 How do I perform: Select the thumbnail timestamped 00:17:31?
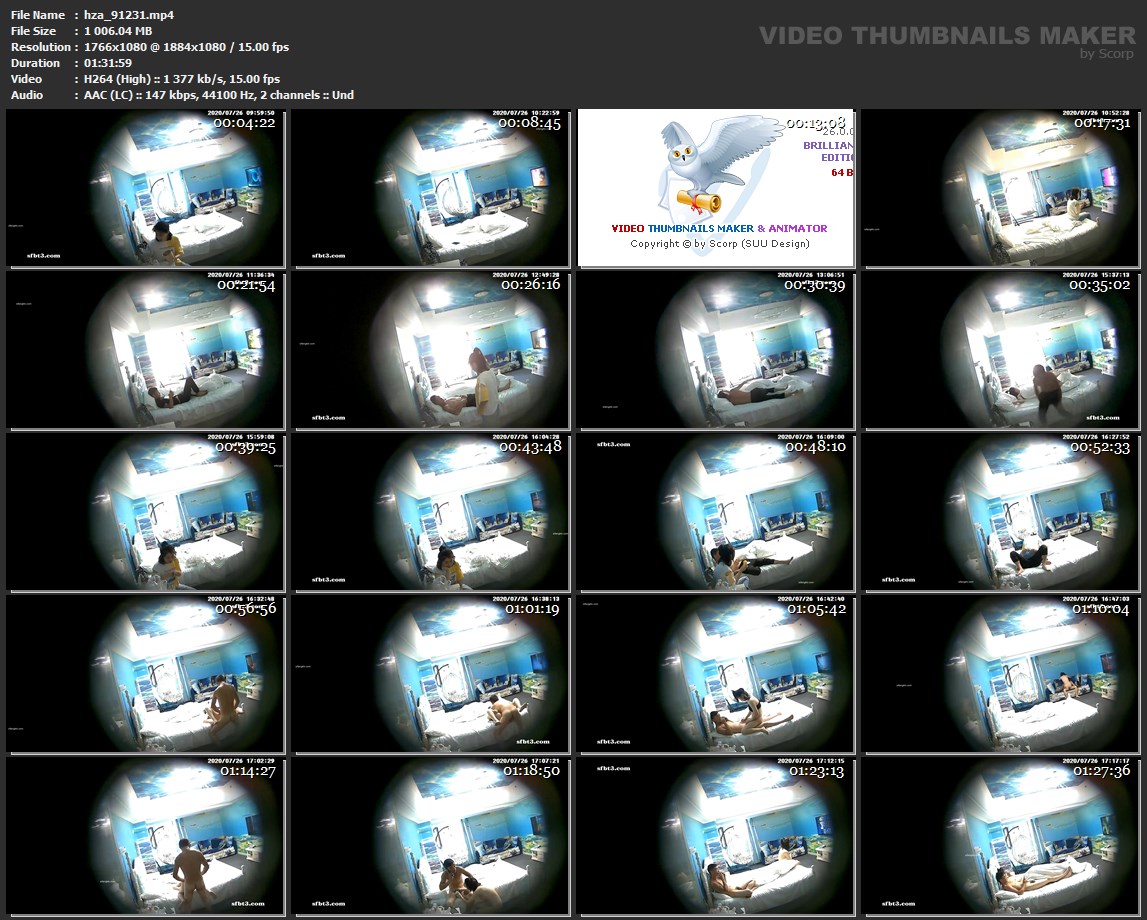coord(1001,188)
